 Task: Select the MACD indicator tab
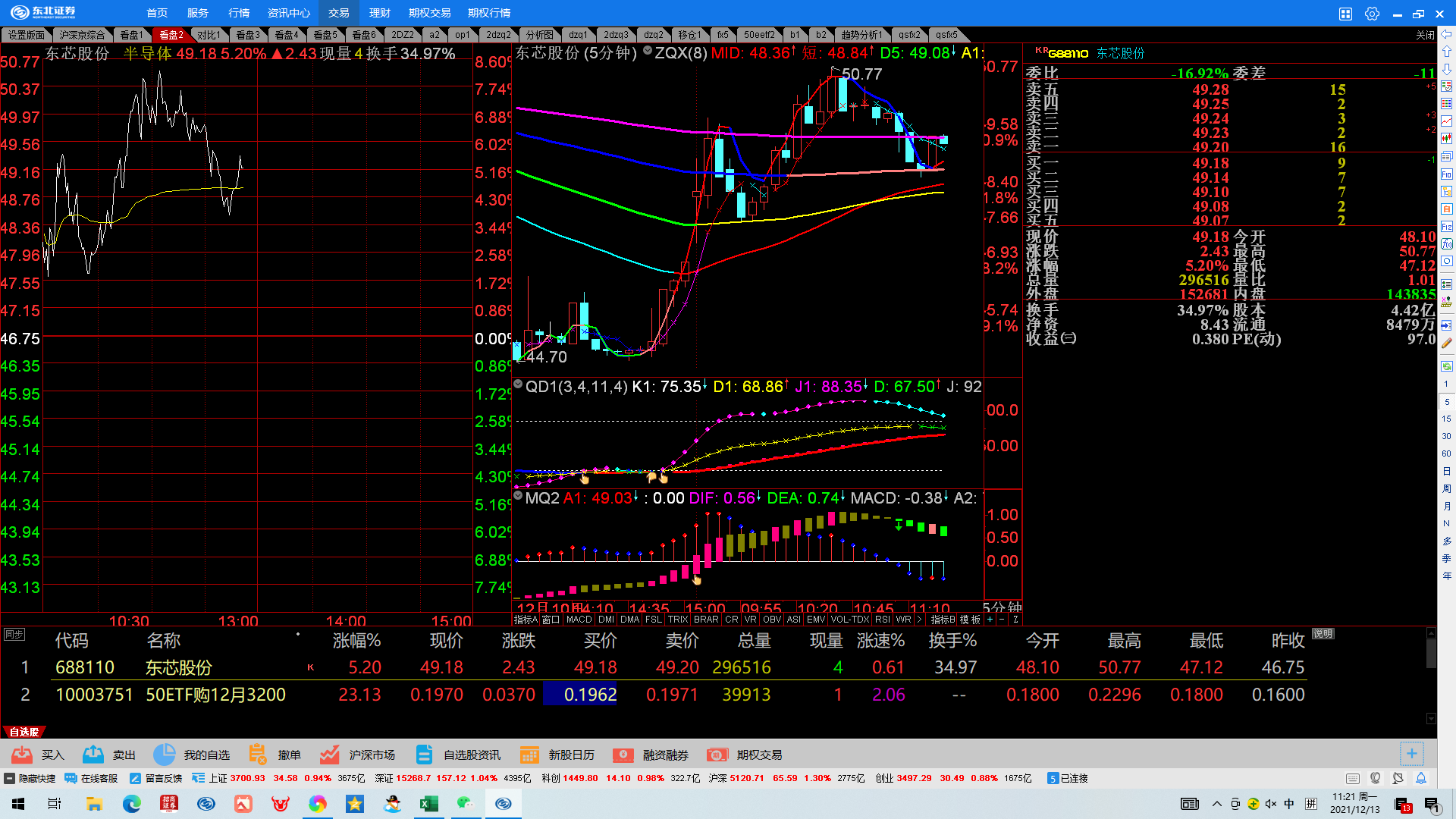[579, 620]
